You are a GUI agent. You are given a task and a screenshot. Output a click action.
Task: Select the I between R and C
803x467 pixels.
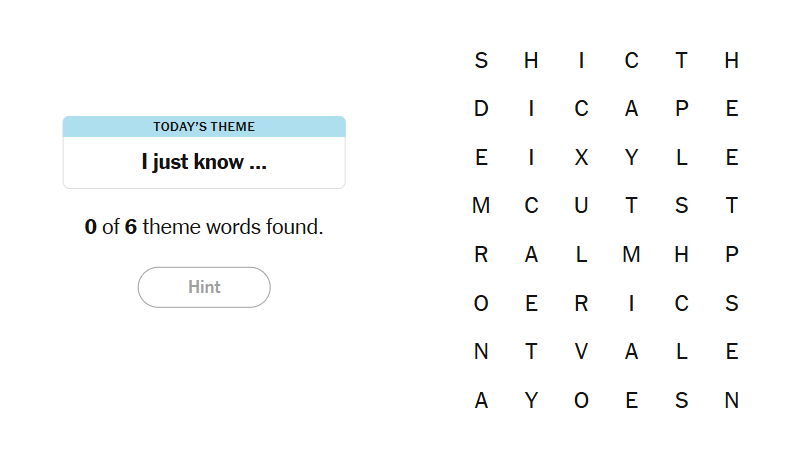point(631,304)
